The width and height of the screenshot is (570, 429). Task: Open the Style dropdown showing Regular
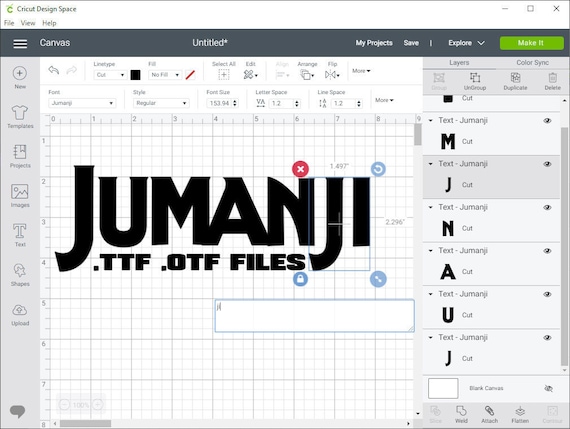click(161, 103)
